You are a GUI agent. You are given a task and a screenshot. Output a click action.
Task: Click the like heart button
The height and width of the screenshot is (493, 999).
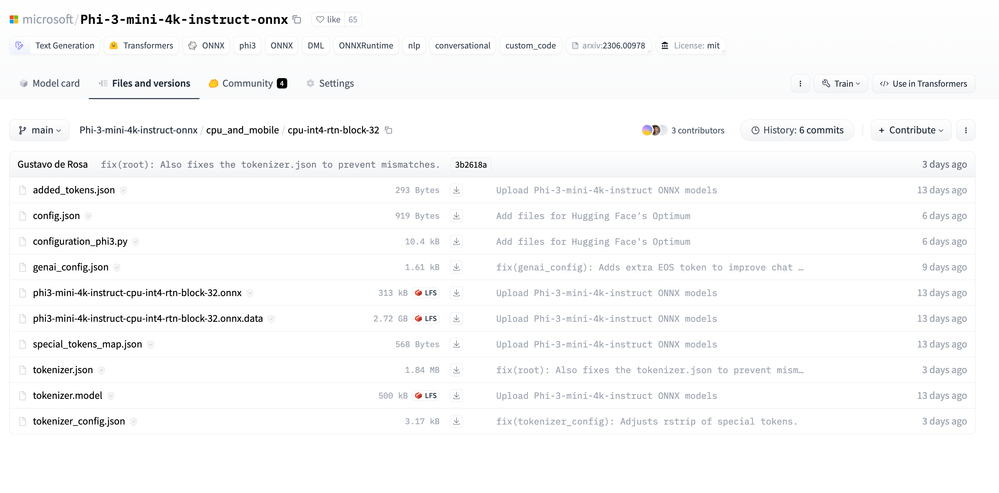click(328, 20)
